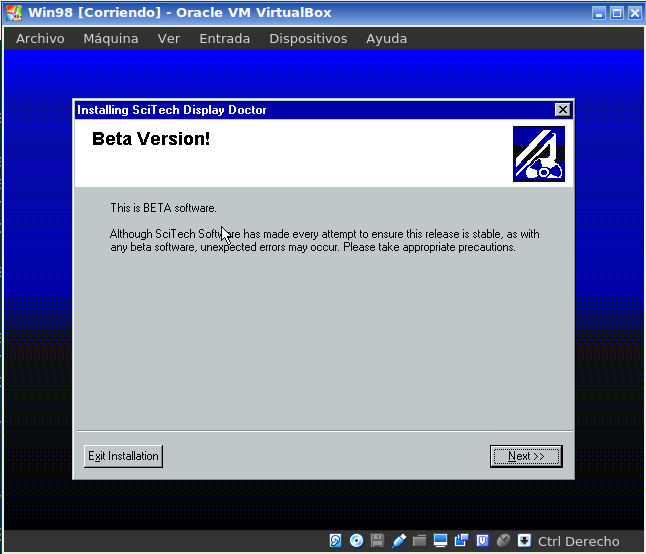Image resolution: width=646 pixels, height=554 pixels.
Task: Close the SciTech Display Doctor installer
Action: click(562, 110)
